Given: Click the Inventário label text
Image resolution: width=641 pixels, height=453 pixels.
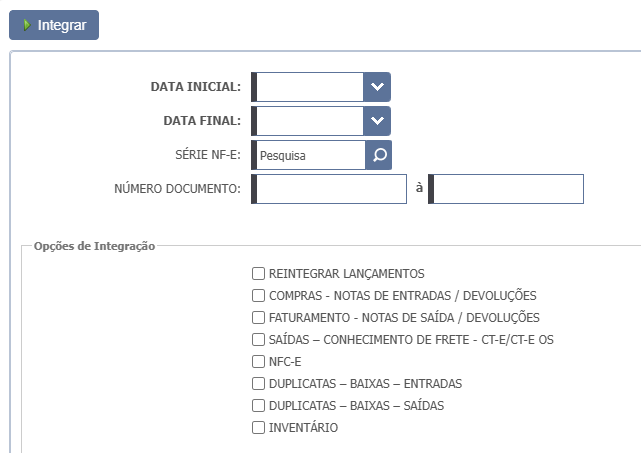Looking at the screenshot, I should (303, 428).
